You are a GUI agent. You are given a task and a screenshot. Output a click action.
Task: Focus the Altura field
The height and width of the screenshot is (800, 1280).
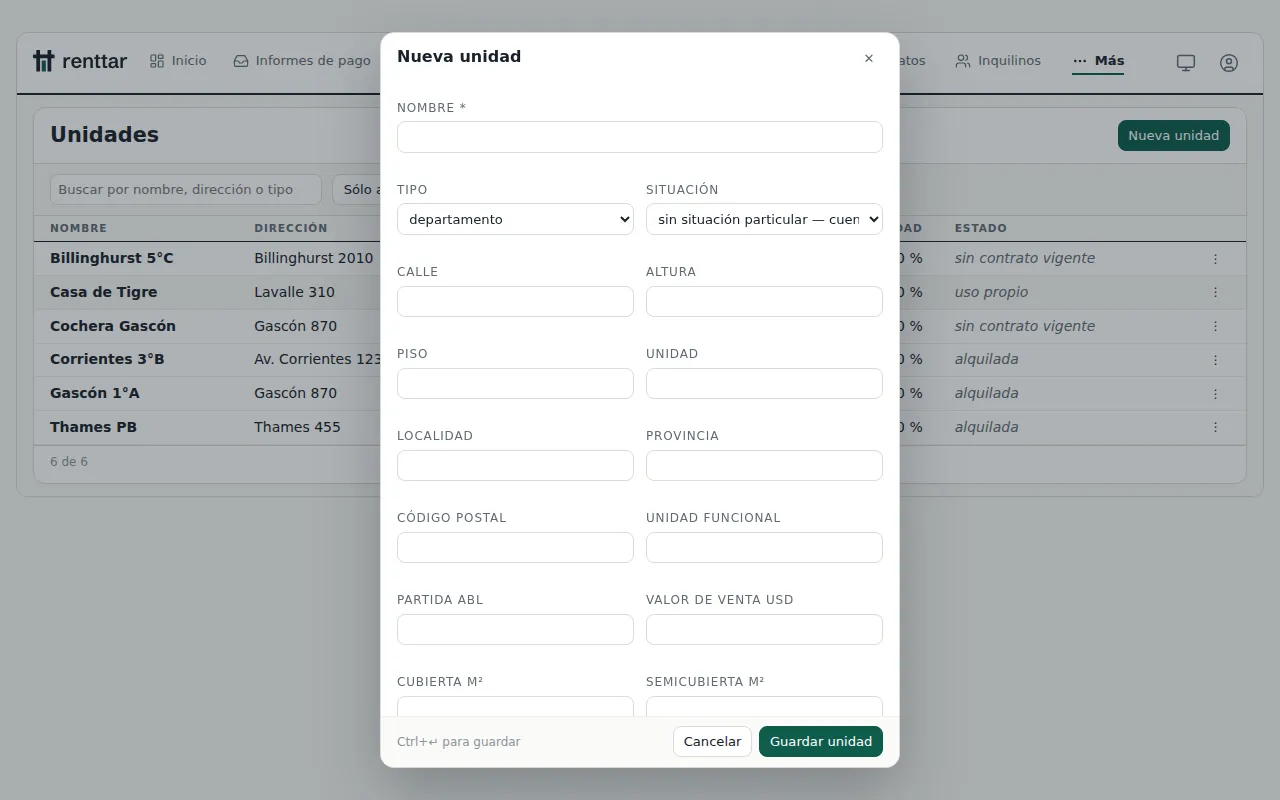point(764,301)
